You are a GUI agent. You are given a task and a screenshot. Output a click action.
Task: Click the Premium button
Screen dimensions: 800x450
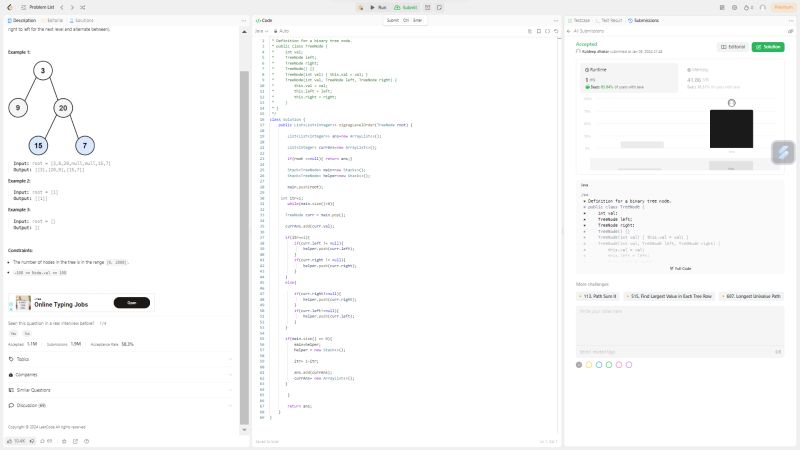(x=783, y=7)
